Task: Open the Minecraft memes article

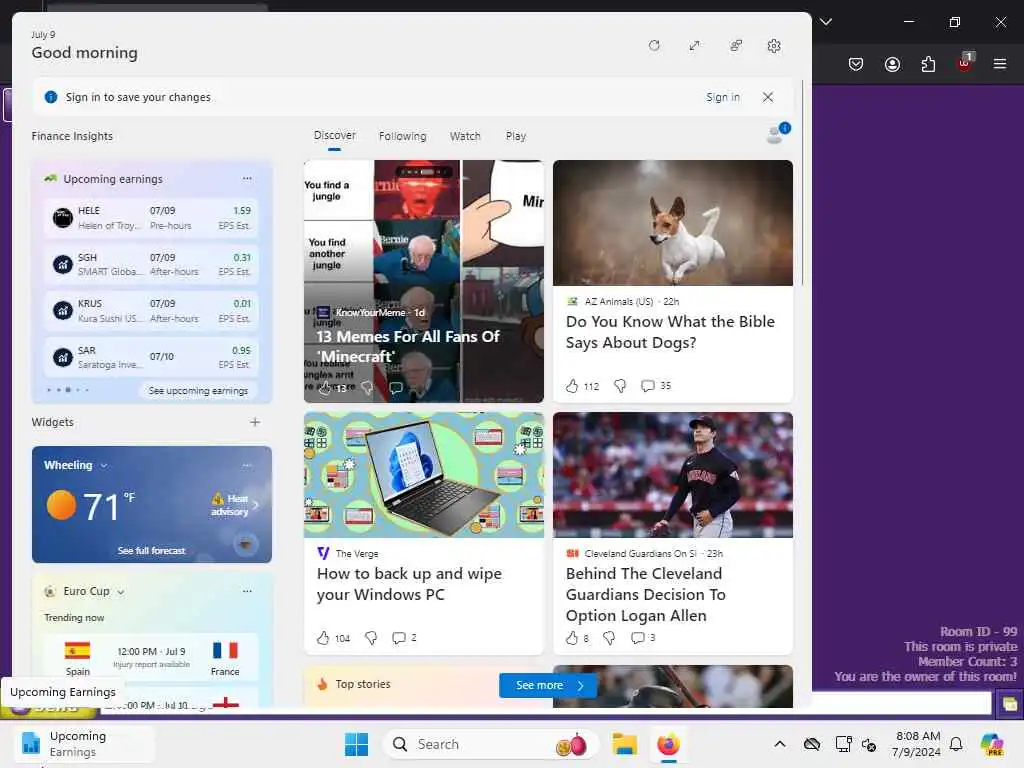Action: point(423,281)
